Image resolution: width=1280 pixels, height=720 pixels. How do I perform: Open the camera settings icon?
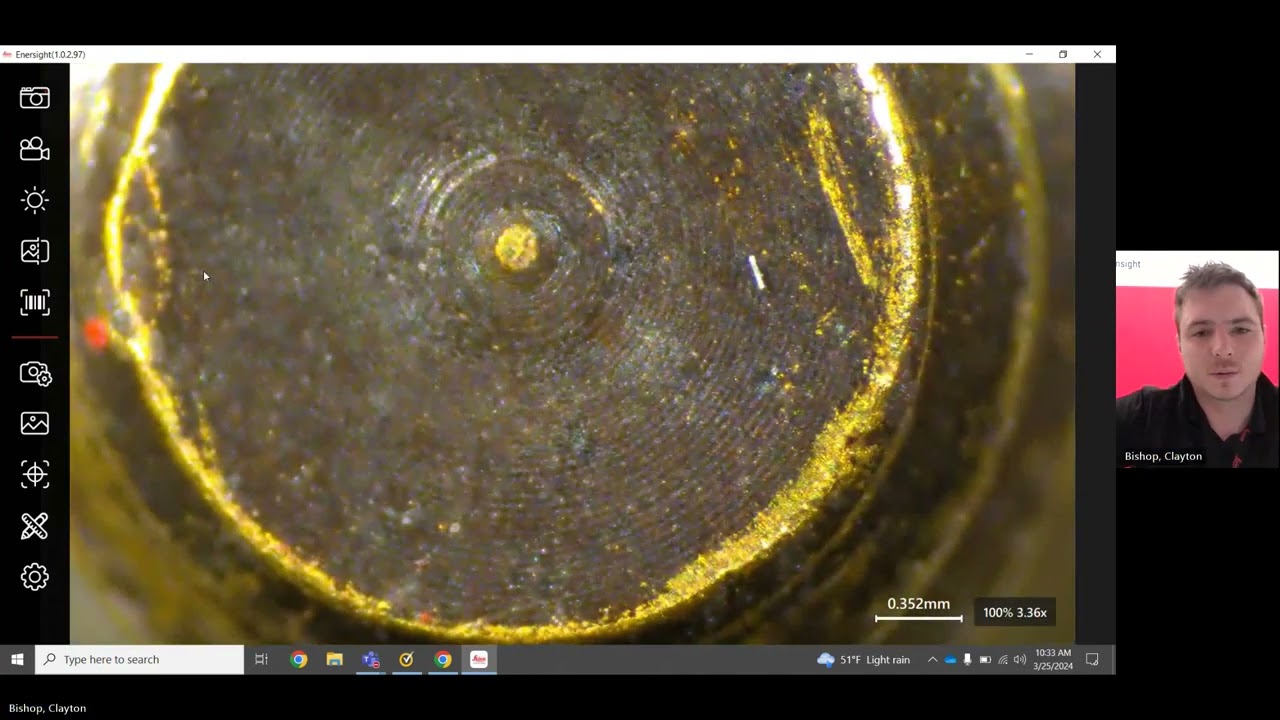35,373
